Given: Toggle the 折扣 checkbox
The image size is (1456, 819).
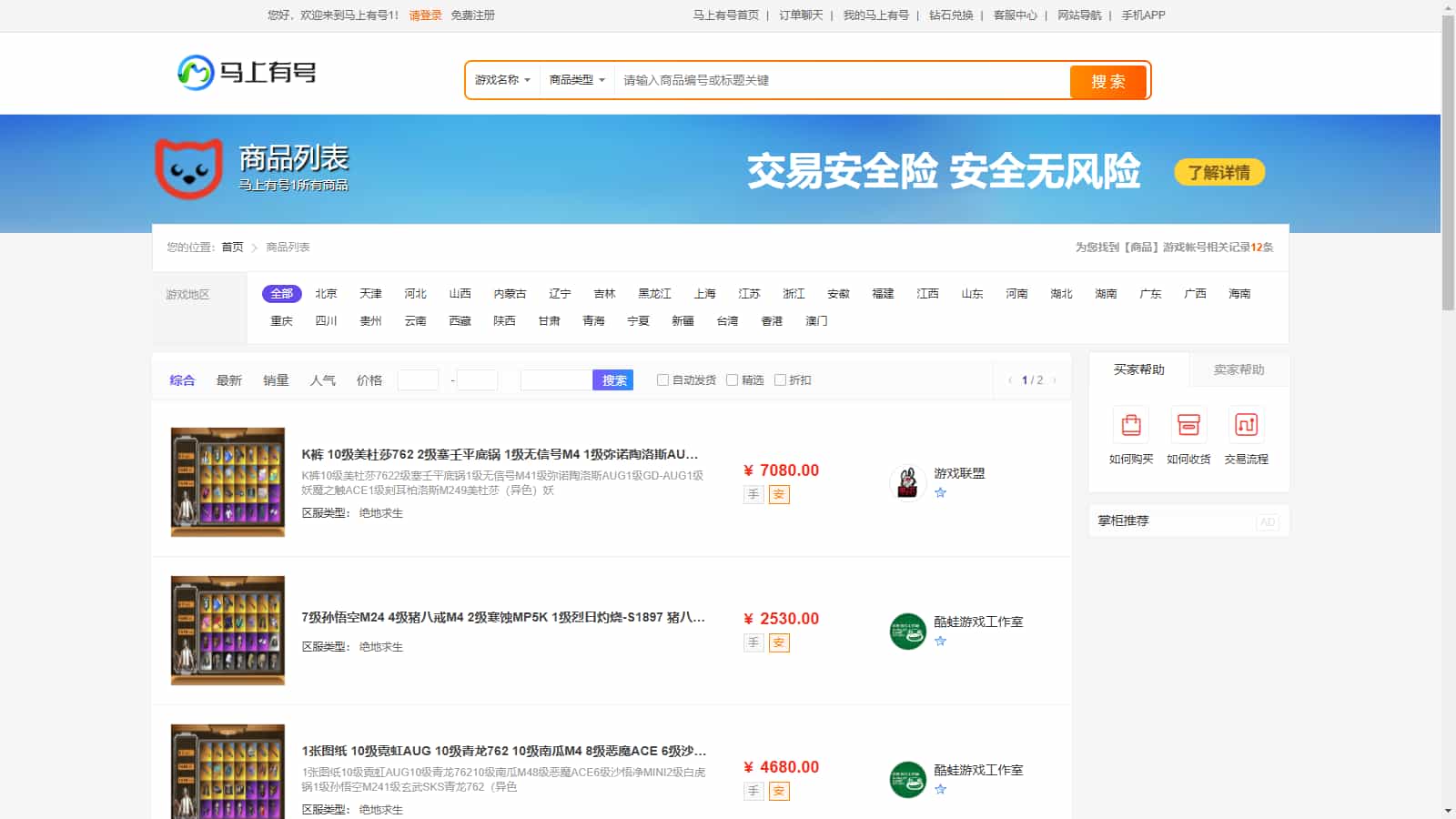Looking at the screenshot, I should pyautogui.click(x=780, y=380).
